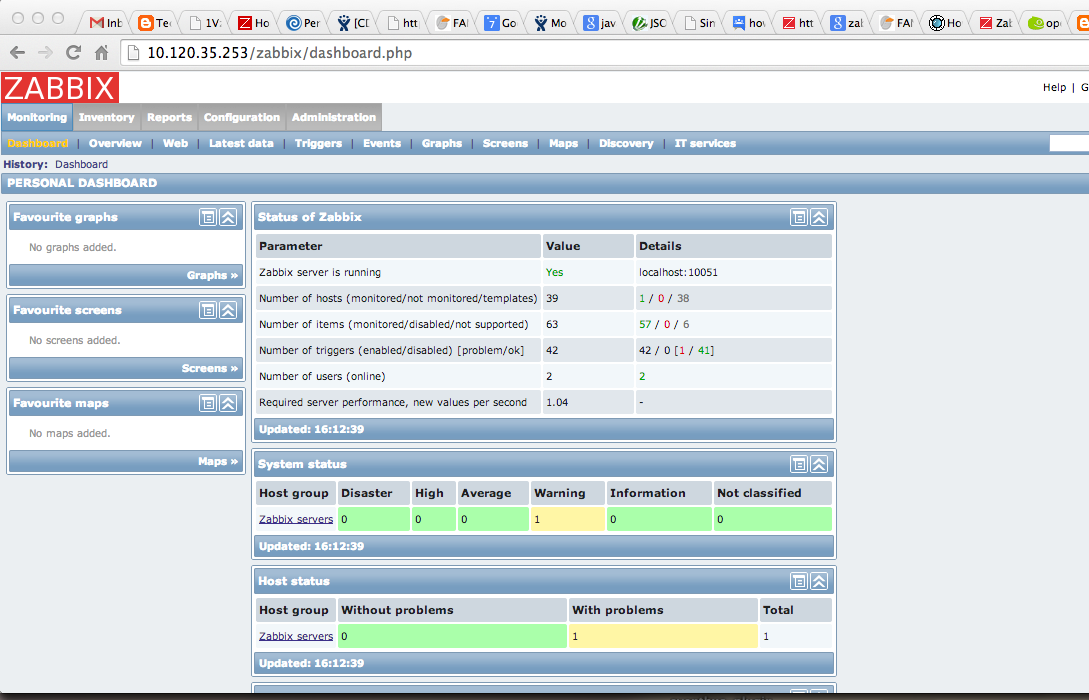Screen dimensions: 1089x700
Task: Open the System status widget menu icon
Action: 799,465
